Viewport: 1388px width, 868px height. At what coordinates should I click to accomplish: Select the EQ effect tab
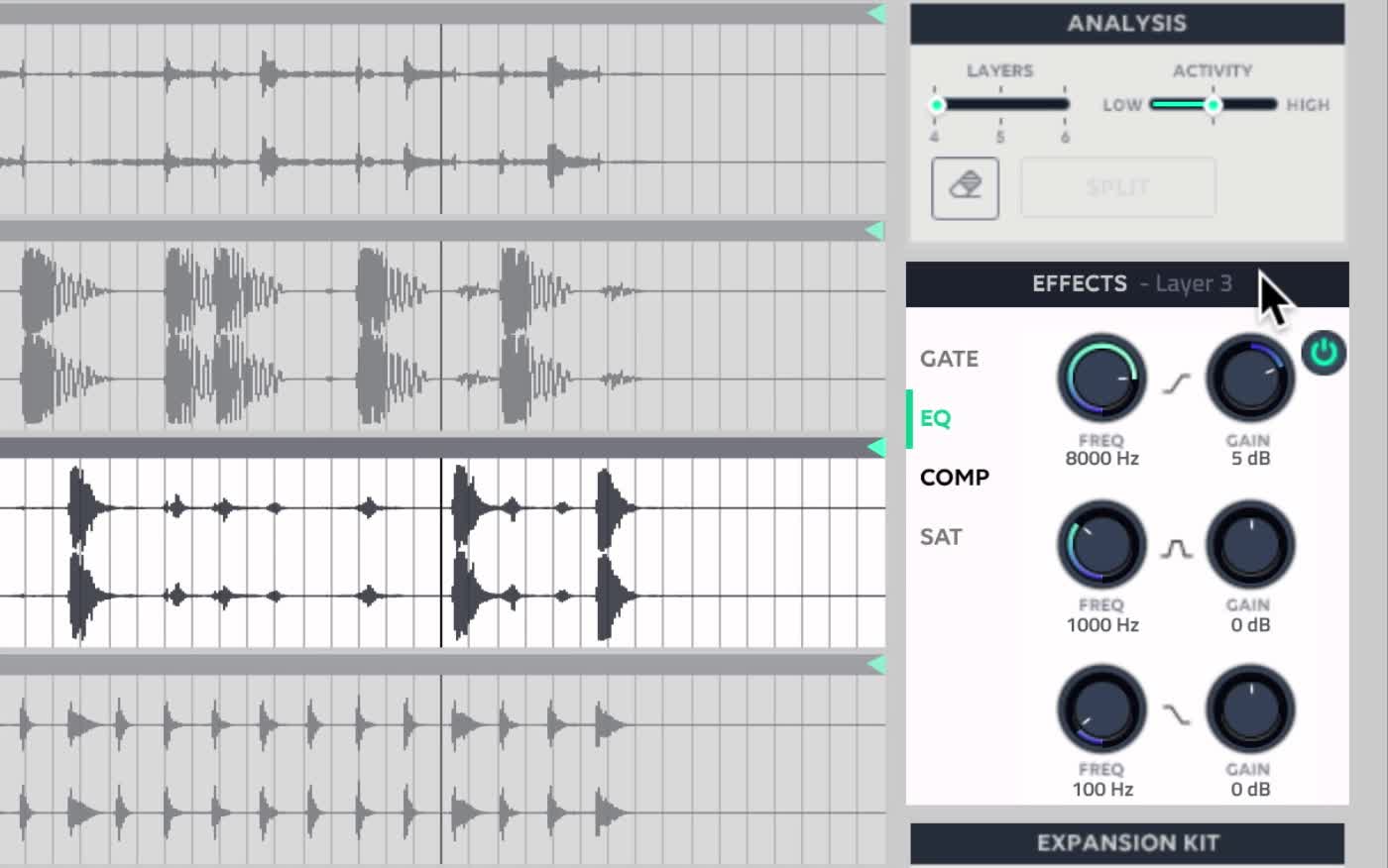935,418
